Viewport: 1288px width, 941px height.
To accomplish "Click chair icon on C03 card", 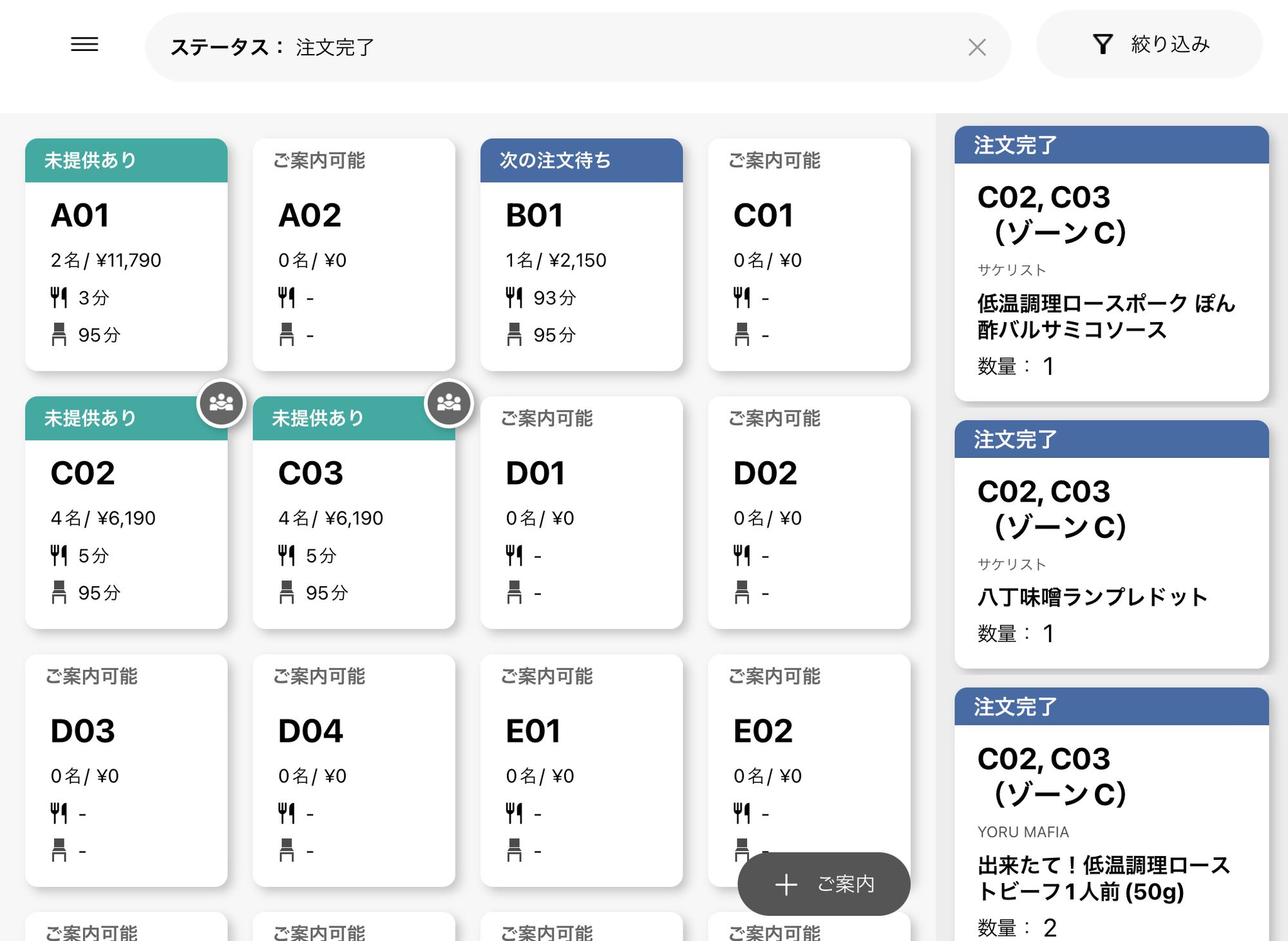I will [x=287, y=592].
